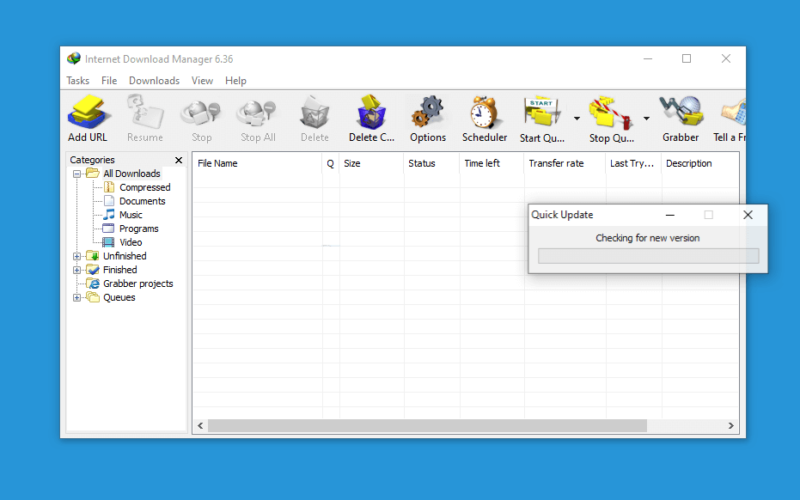
Task: Close the Categories panel
Action: (x=179, y=160)
